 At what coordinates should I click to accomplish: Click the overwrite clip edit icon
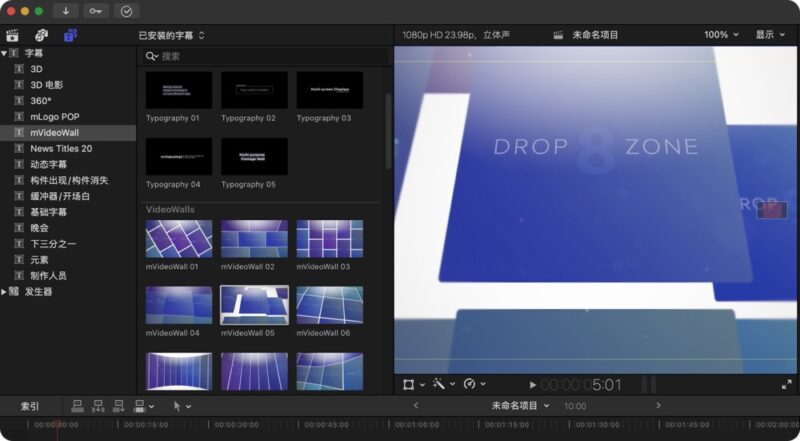click(139, 406)
